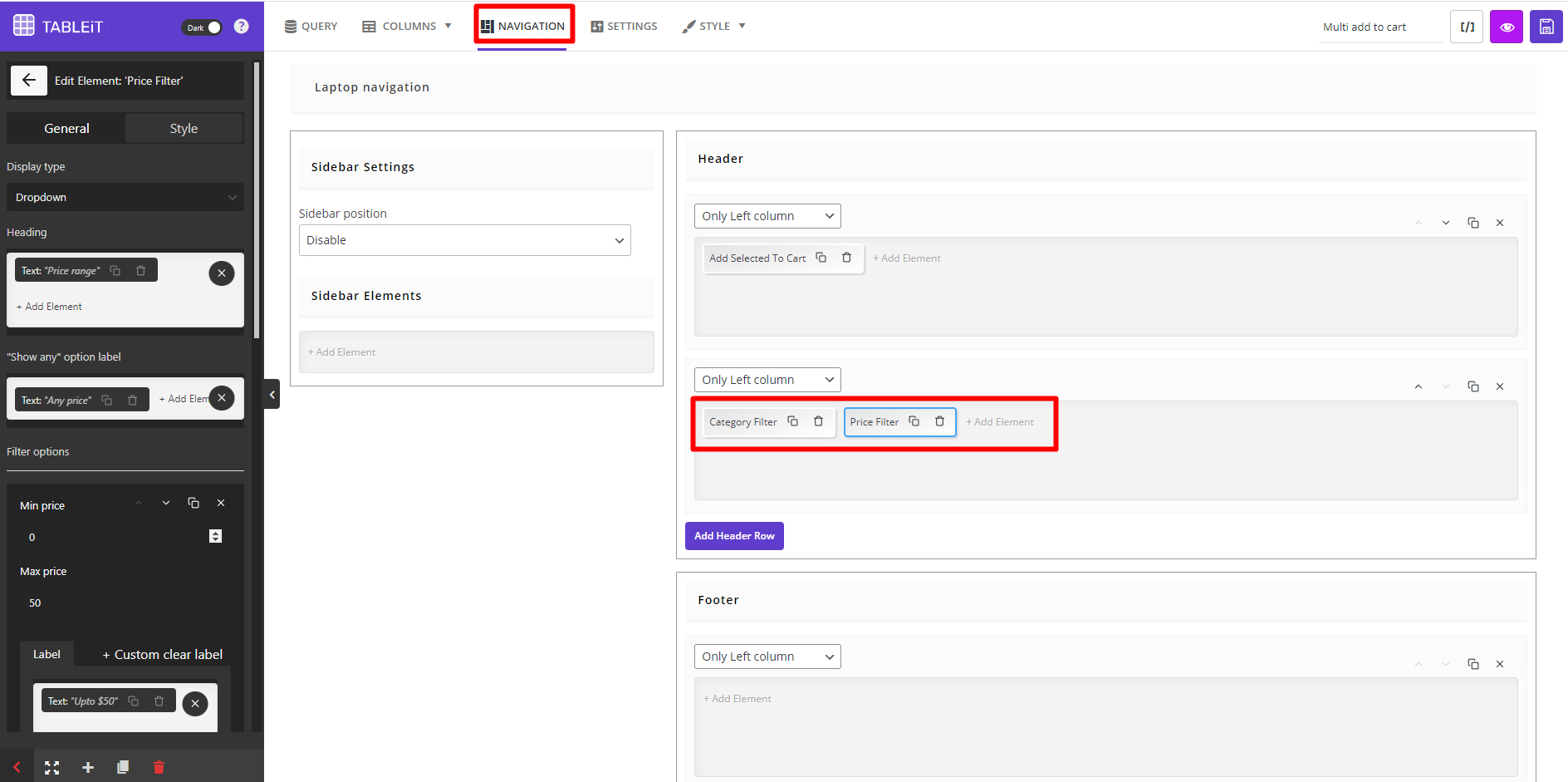Select the Label tab in filter option
The image size is (1568, 782).
point(47,655)
